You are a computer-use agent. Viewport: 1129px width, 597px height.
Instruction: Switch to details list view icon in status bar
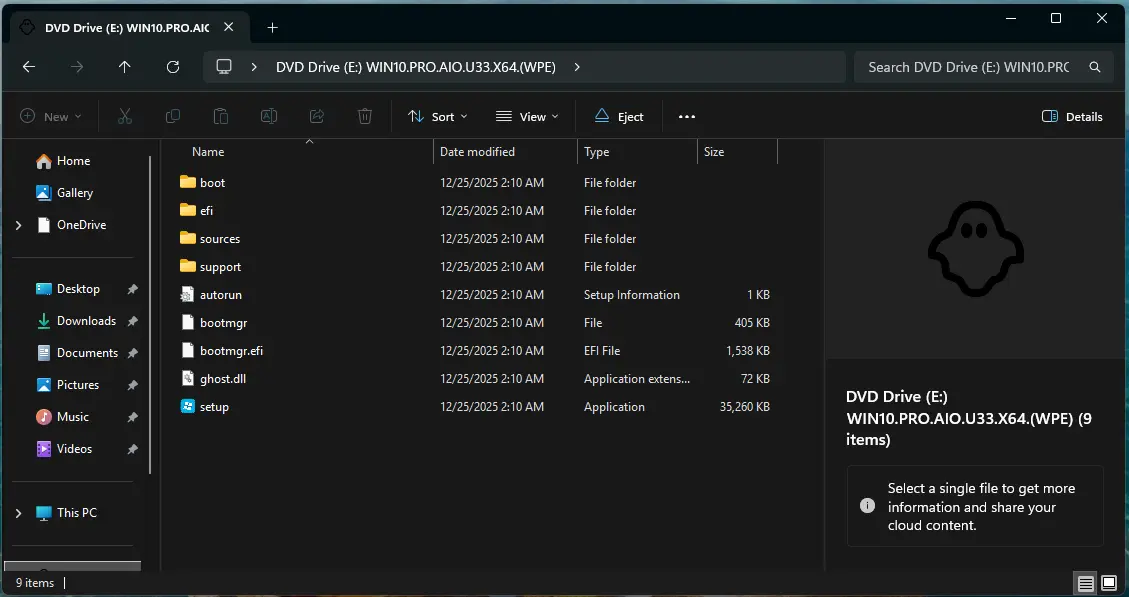click(x=1086, y=583)
